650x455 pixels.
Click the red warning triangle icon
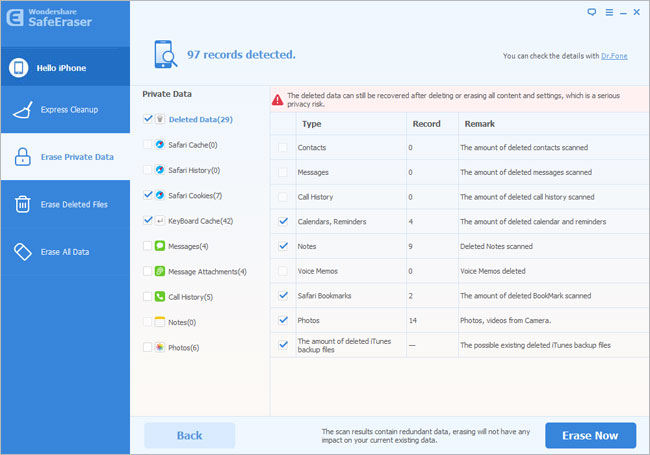coord(277,100)
